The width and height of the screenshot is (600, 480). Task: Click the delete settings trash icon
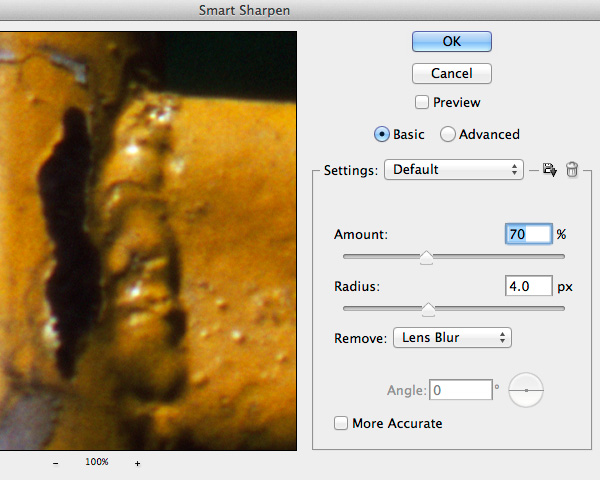pyautogui.click(x=572, y=170)
